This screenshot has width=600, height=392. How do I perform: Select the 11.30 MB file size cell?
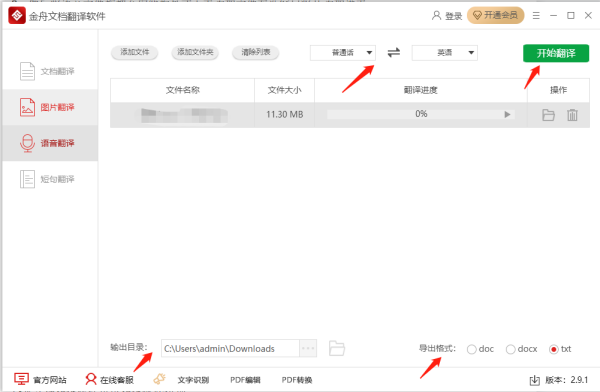(x=284, y=114)
